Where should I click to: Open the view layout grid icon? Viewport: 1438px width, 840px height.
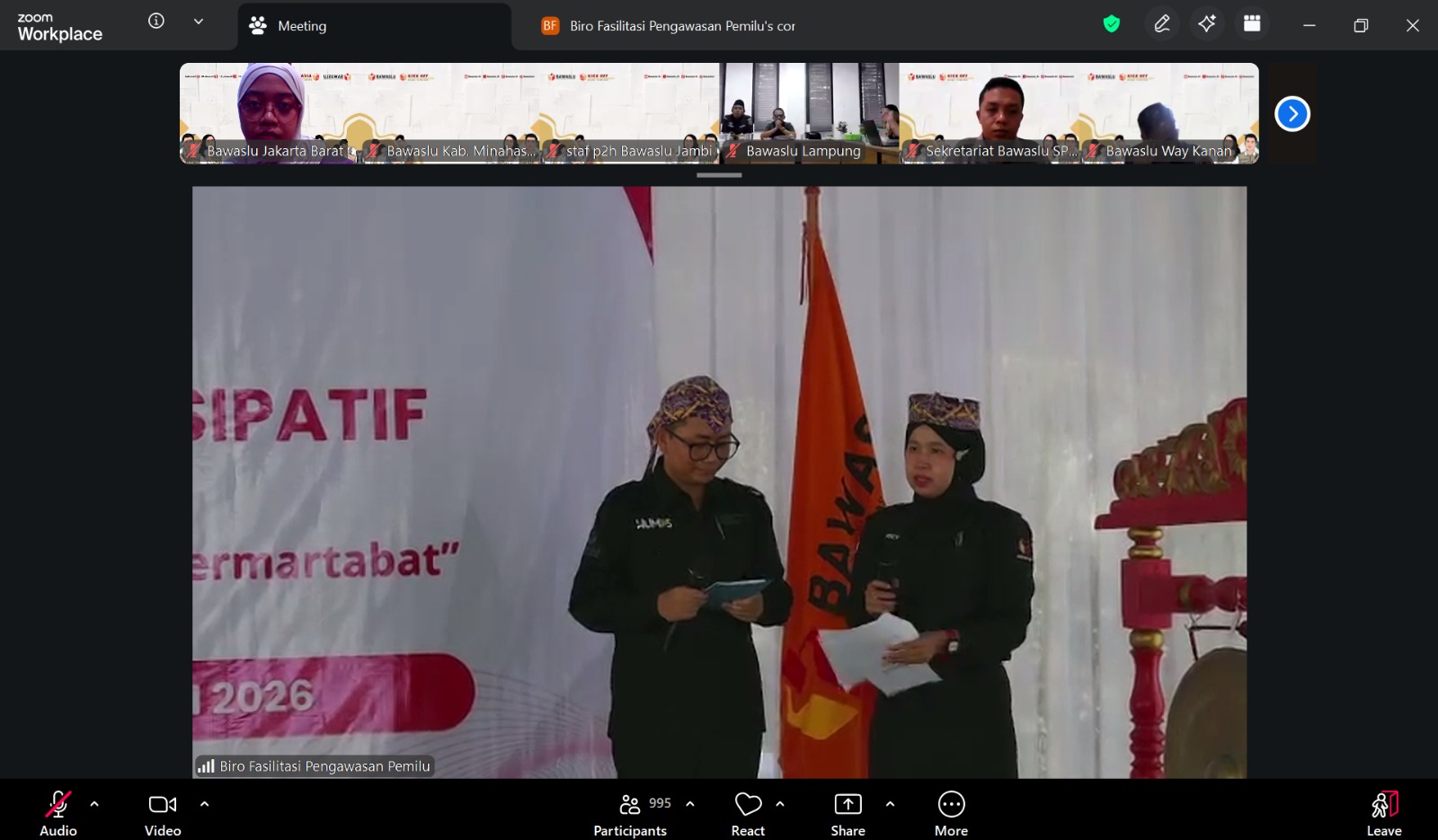click(1252, 24)
